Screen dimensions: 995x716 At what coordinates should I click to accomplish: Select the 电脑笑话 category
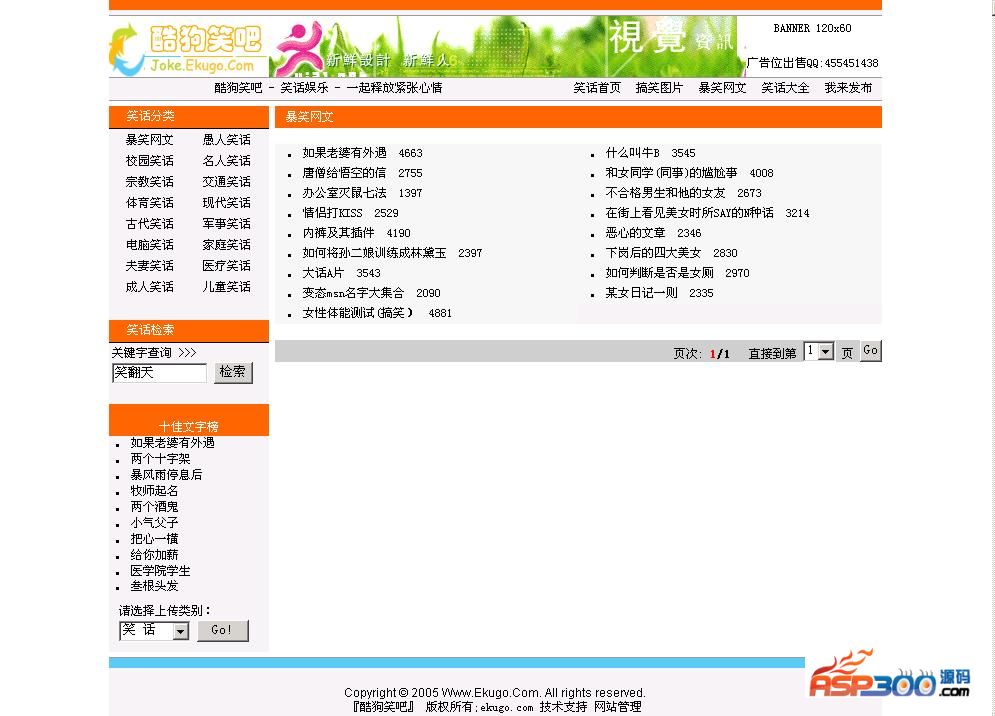coord(149,244)
